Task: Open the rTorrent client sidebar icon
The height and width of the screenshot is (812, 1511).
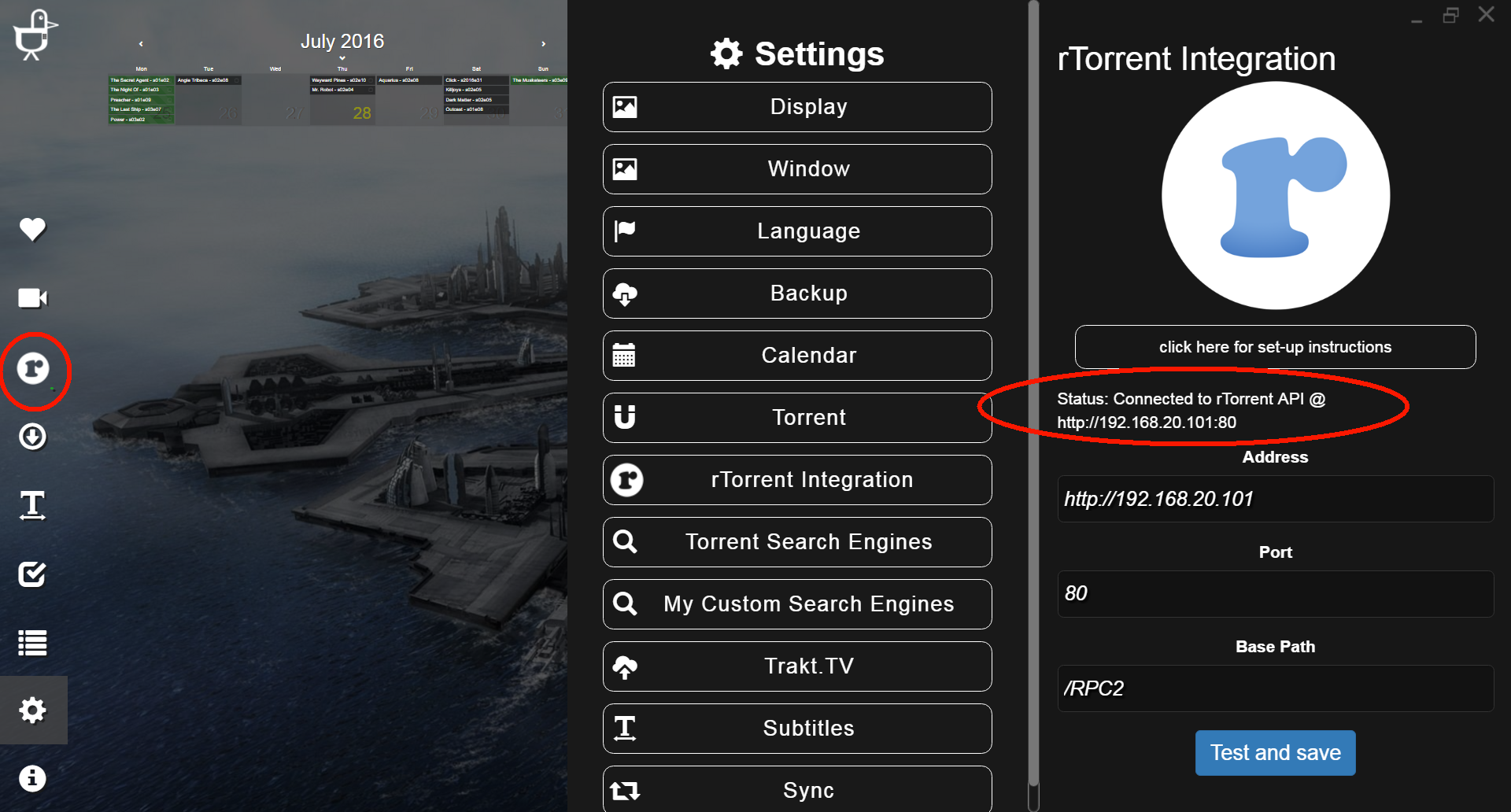Action: pos(33,368)
